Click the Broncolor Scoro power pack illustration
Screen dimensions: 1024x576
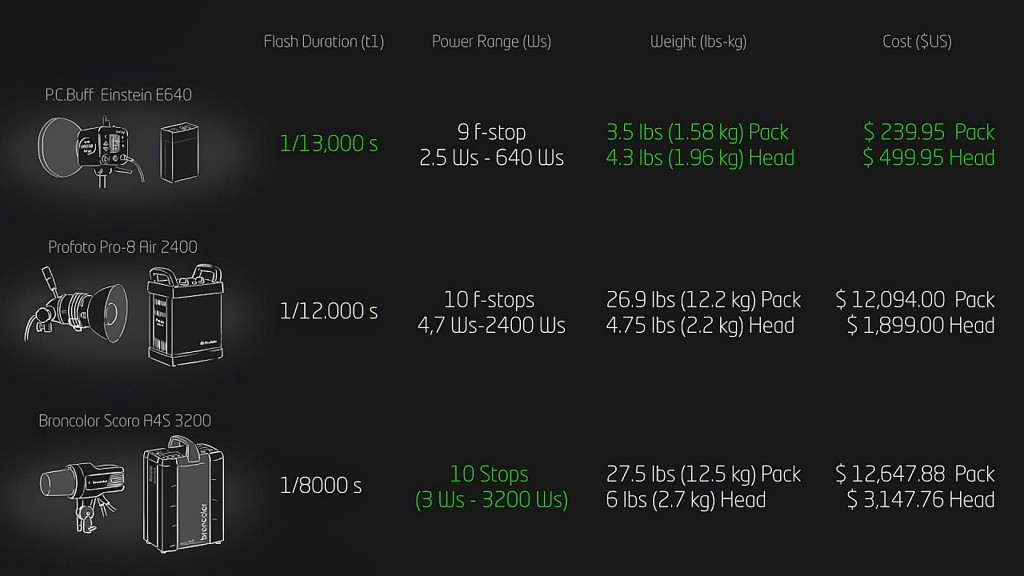[184, 494]
